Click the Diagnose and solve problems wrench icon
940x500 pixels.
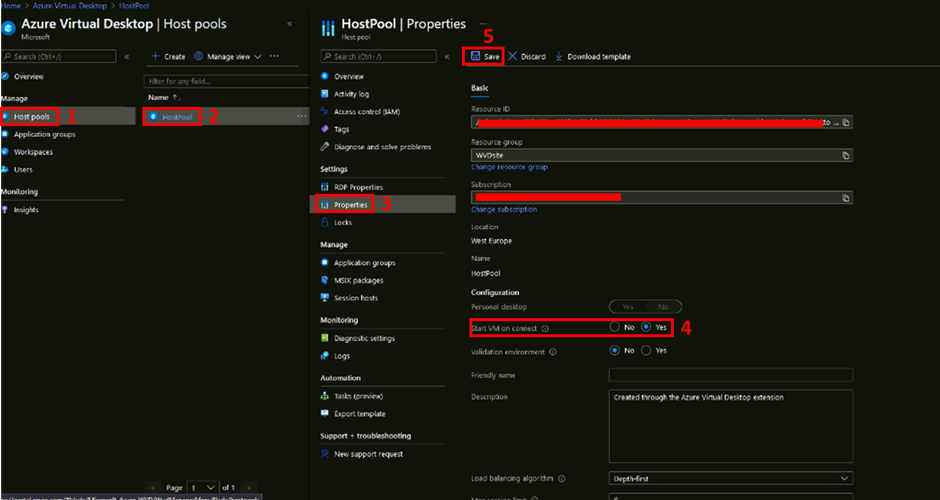(325, 146)
